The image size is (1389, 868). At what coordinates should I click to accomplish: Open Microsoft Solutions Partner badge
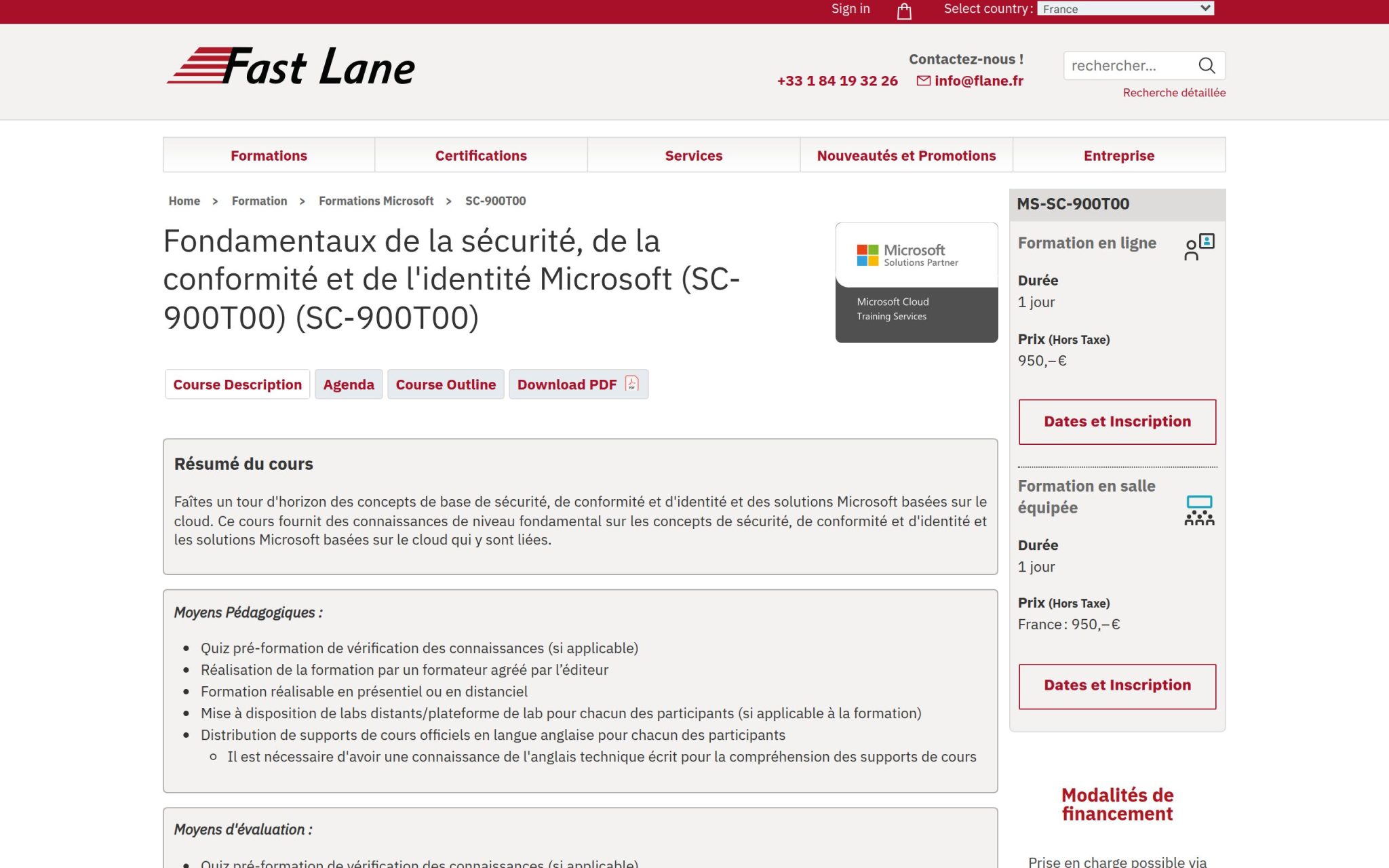[x=916, y=282]
